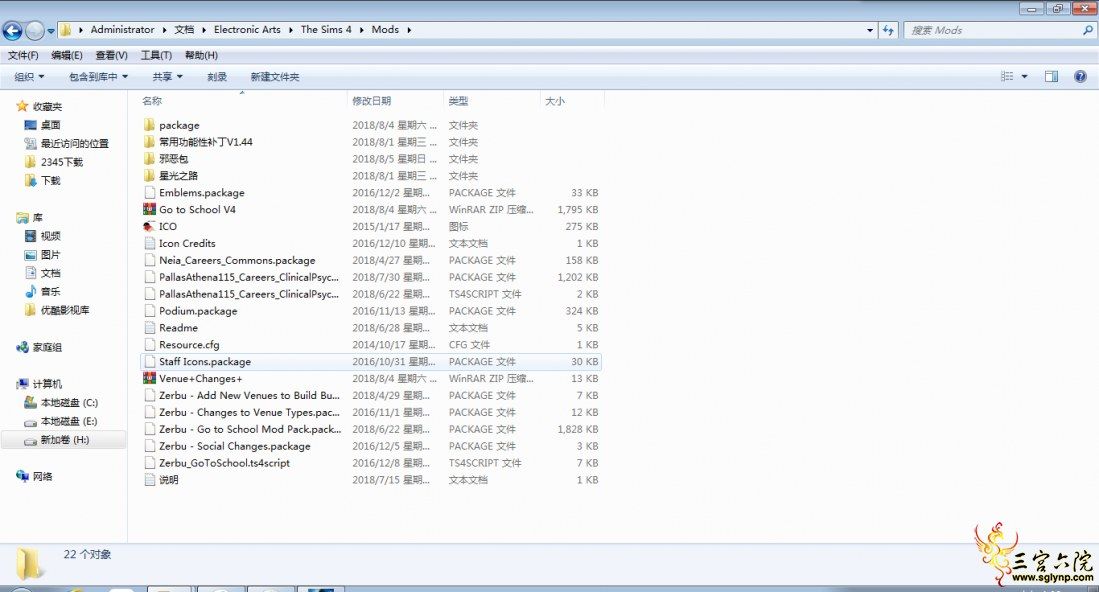1099x592 pixels.
Task: Sort by the 名称 column header
Action: pos(152,101)
